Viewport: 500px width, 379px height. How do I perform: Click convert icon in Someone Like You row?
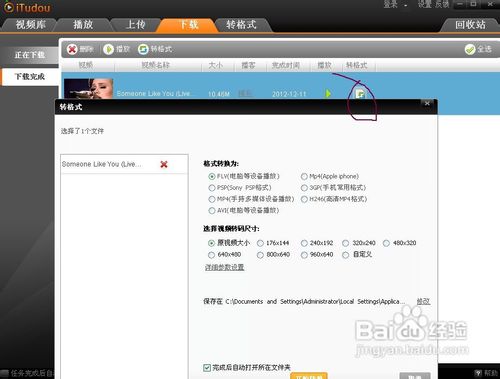(360, 94)
